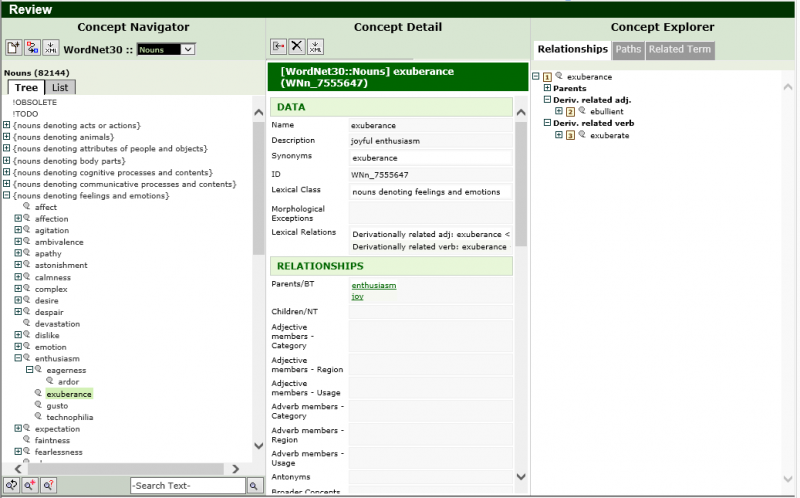Click into the Search Text field
The width and height of the screenshot is (800, 498).
[x=188, y=486]
